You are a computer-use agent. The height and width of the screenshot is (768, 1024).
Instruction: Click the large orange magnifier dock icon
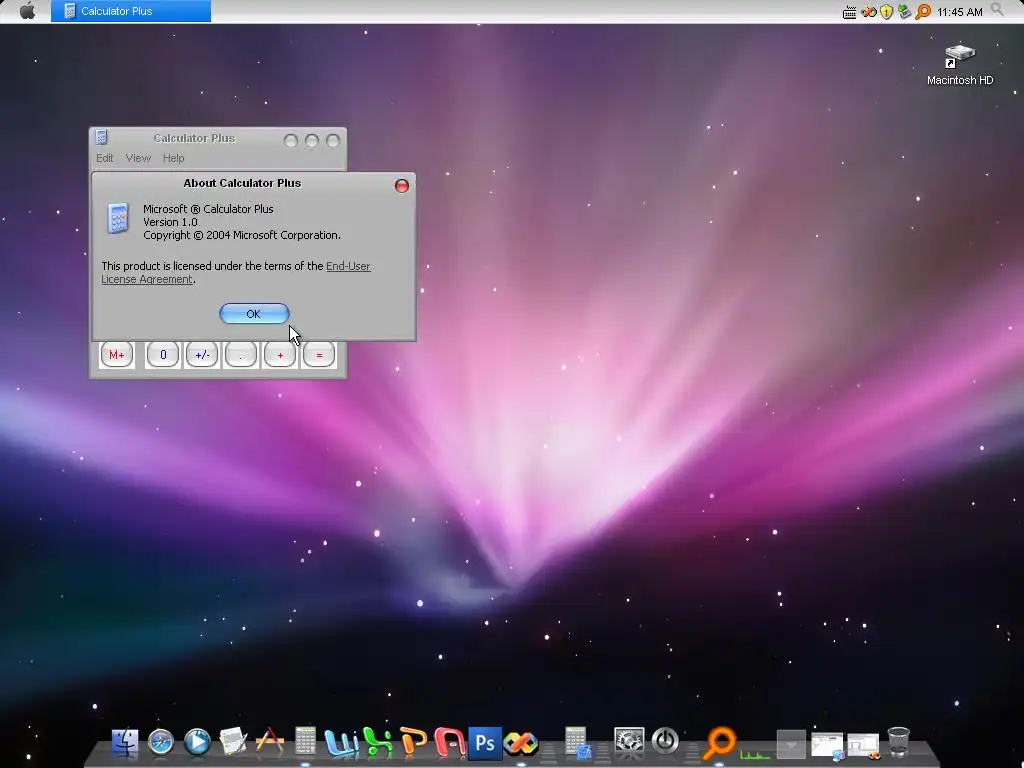click(719, 743)
